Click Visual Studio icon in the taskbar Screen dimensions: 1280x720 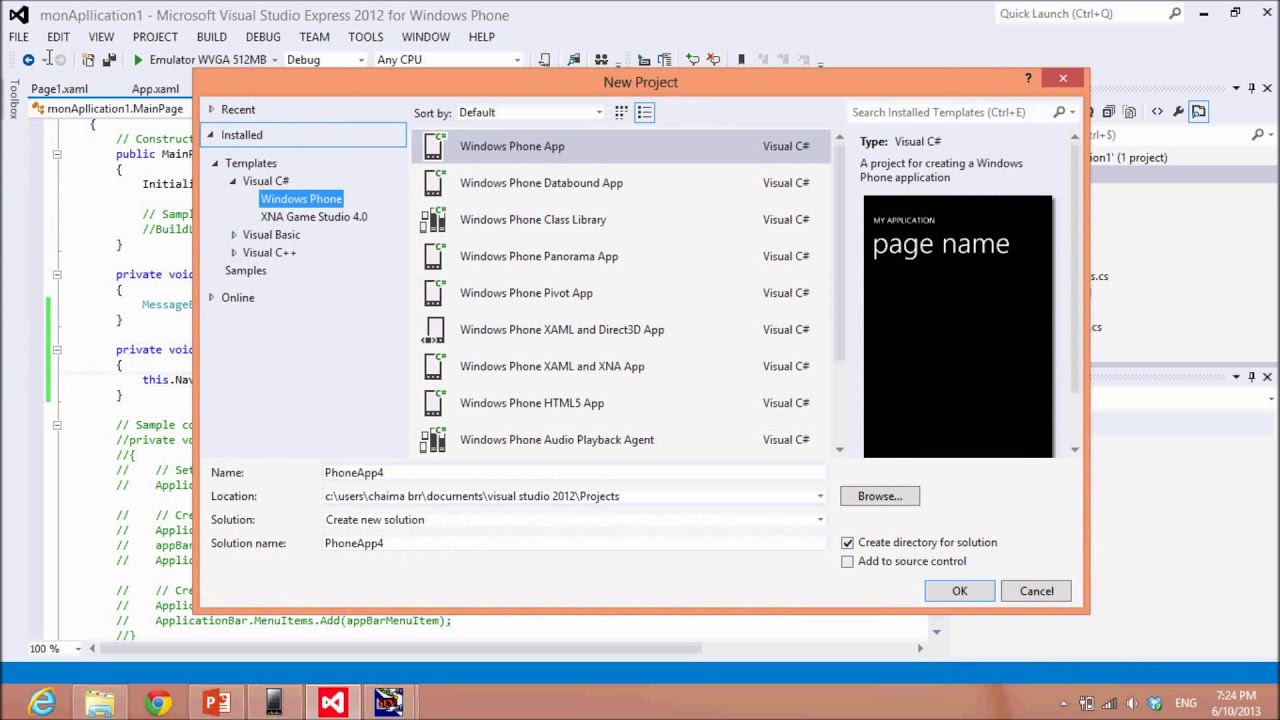tap(332, 703)
